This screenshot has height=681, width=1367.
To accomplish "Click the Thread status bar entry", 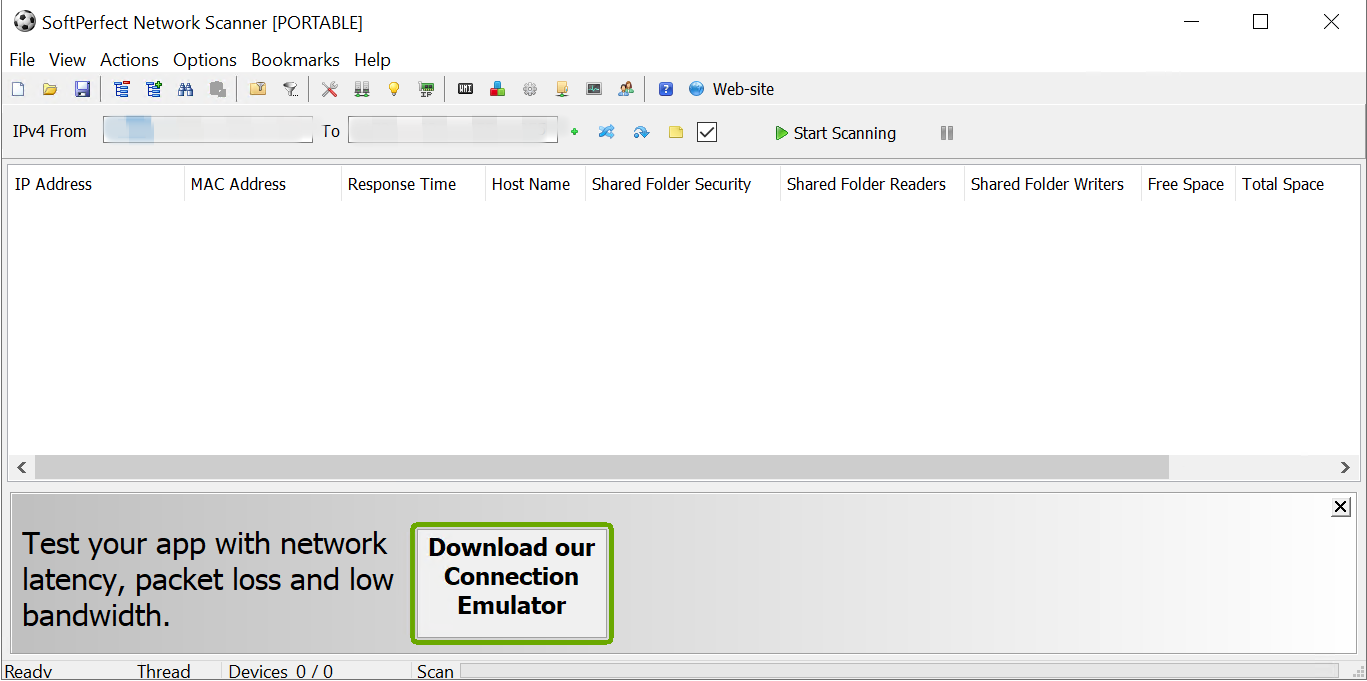I will [x=163, y=671].
